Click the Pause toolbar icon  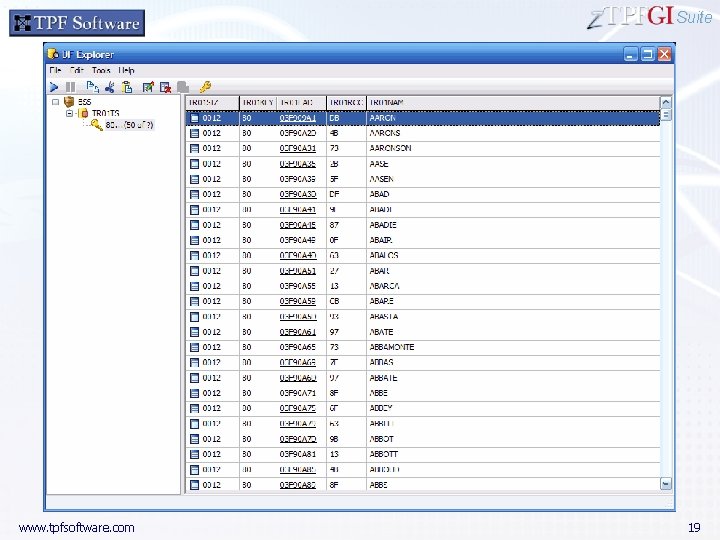pos(70,87)
